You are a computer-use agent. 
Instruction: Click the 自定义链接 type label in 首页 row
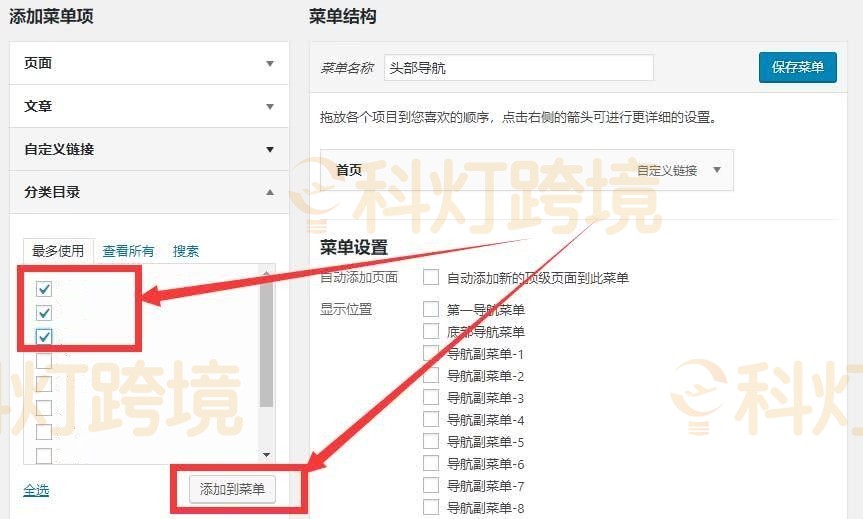(x=667, y=171)
